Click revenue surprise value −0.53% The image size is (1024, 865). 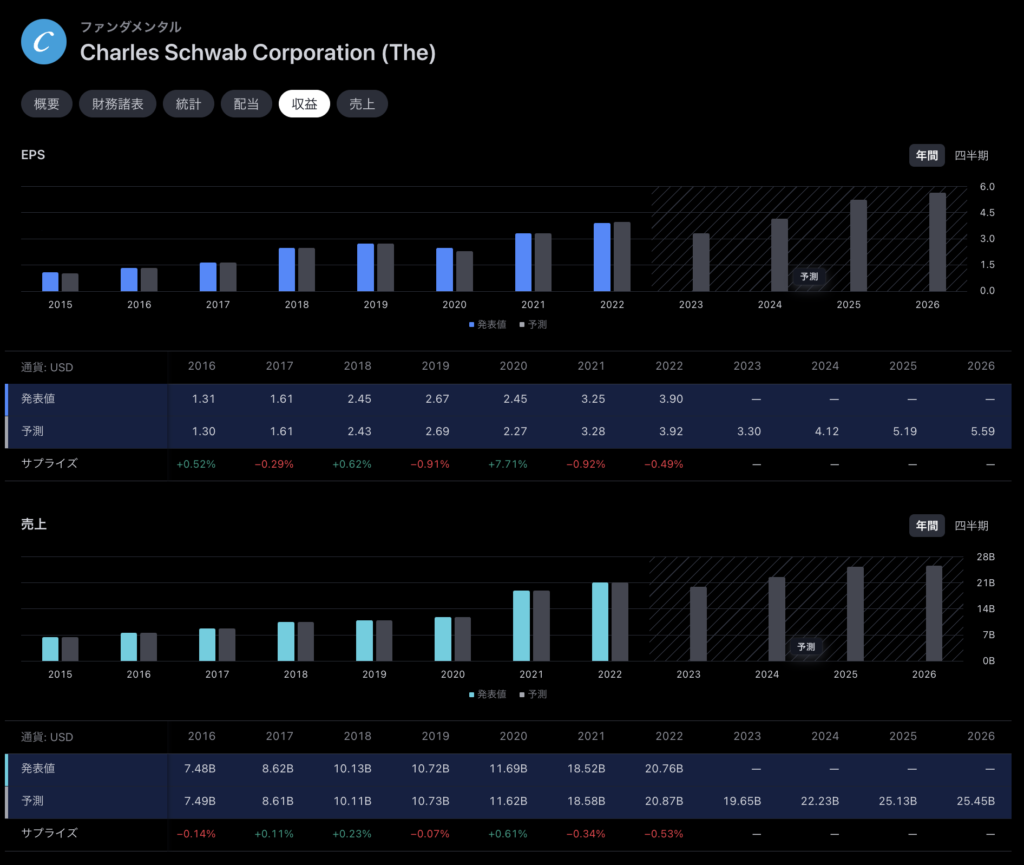click(x=664, y=834)
